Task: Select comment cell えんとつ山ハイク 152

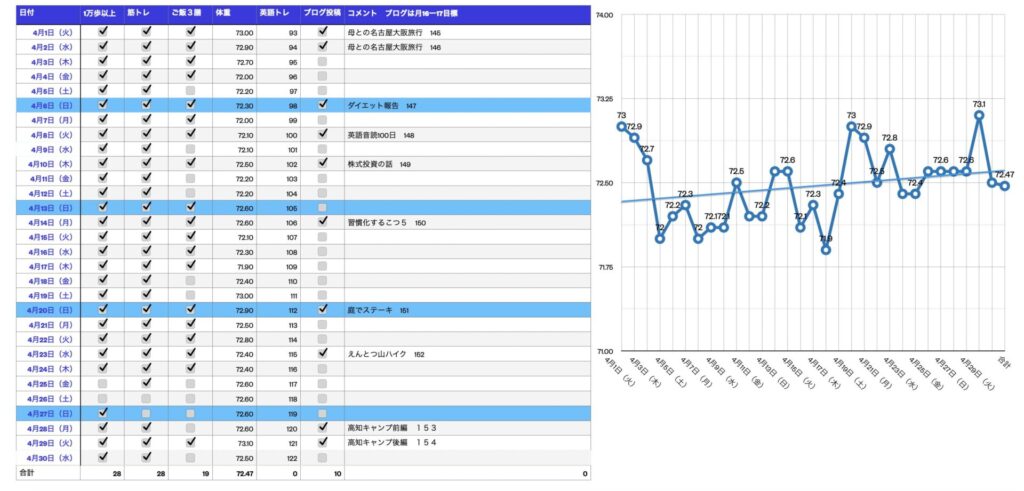Action: coord(468,355)
